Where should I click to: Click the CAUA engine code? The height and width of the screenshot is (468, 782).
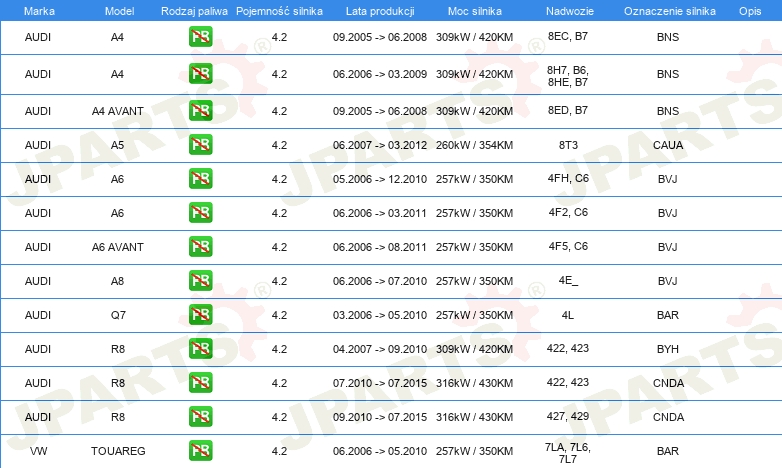click(x=668, y=145)
